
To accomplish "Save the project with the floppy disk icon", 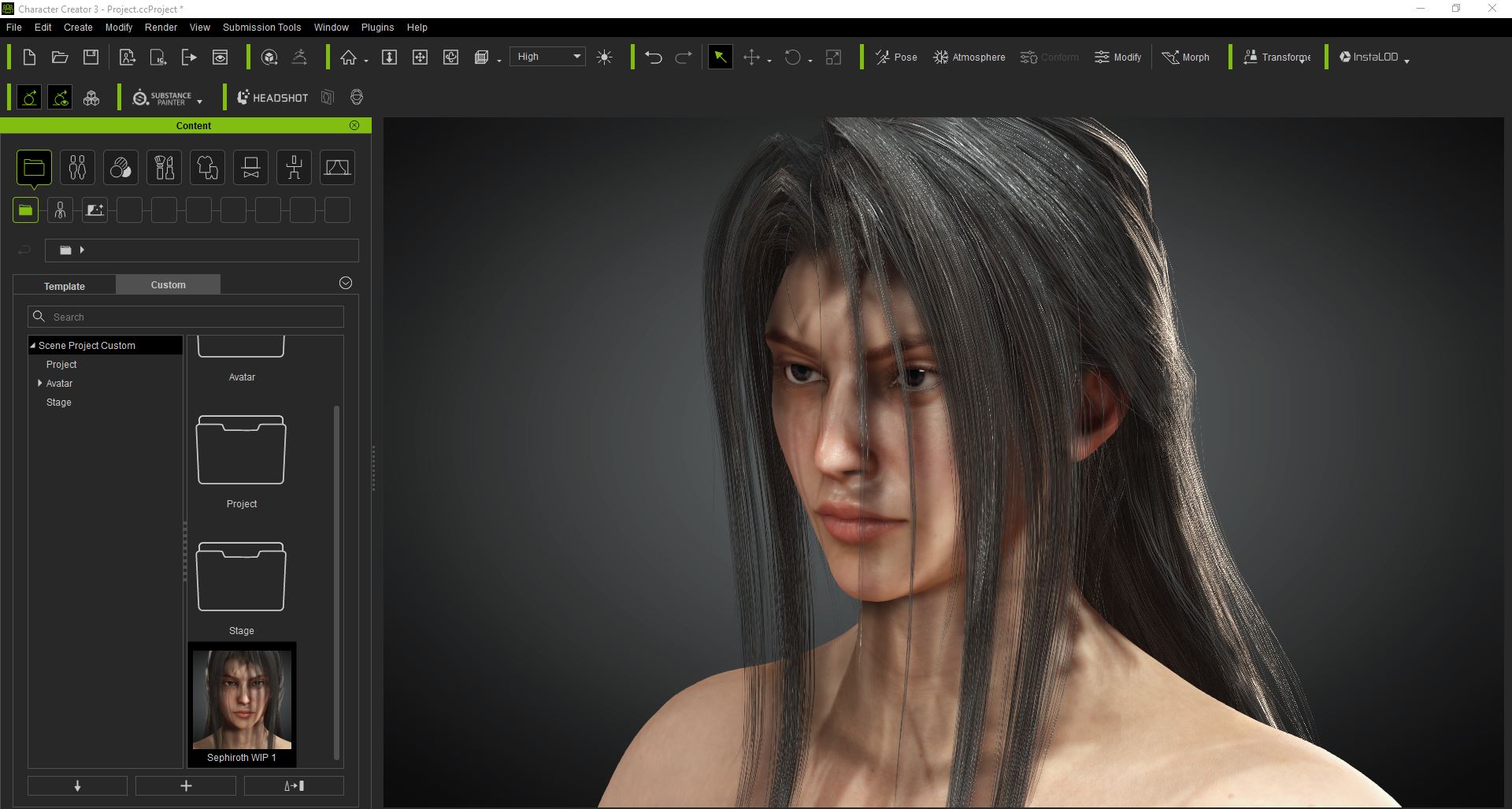I will point(91,57).
